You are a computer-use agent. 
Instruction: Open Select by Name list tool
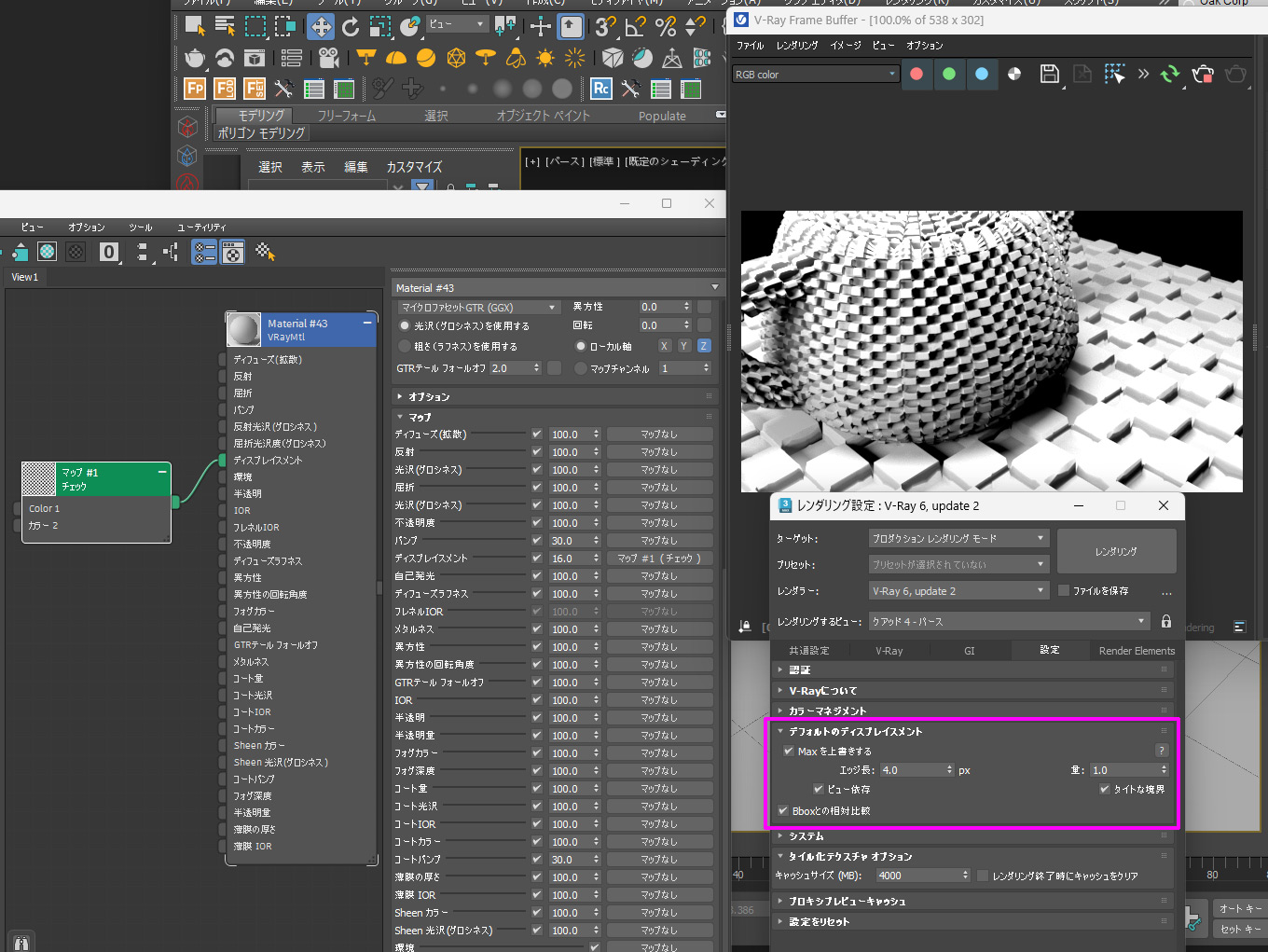tap(225, 26)
